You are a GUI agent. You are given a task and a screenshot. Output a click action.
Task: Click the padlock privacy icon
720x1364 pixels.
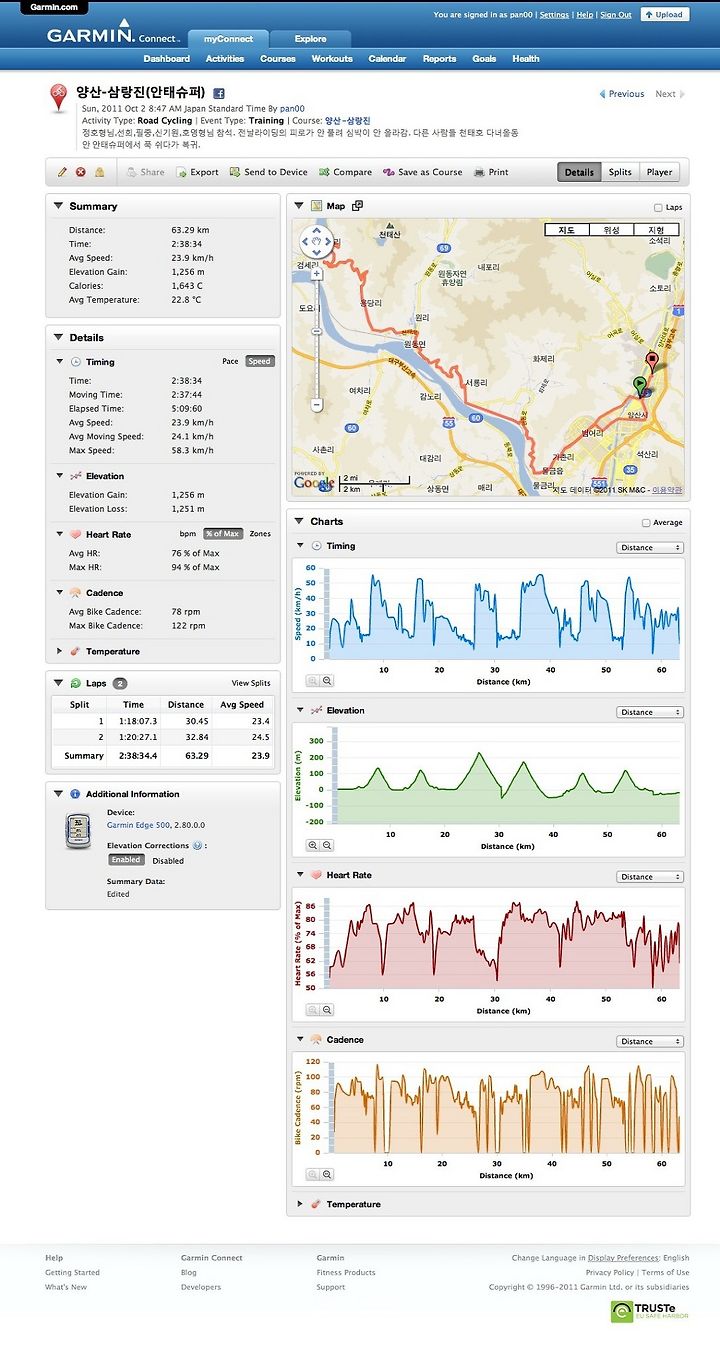click(x=99, y=172)
